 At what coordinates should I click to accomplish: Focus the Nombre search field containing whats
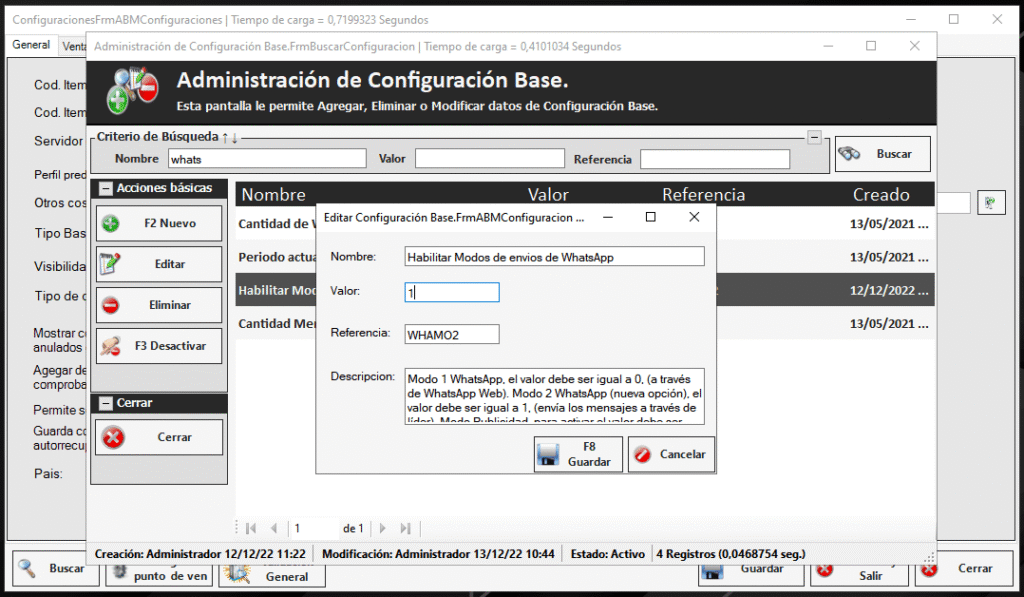click(x=266, y=159)
